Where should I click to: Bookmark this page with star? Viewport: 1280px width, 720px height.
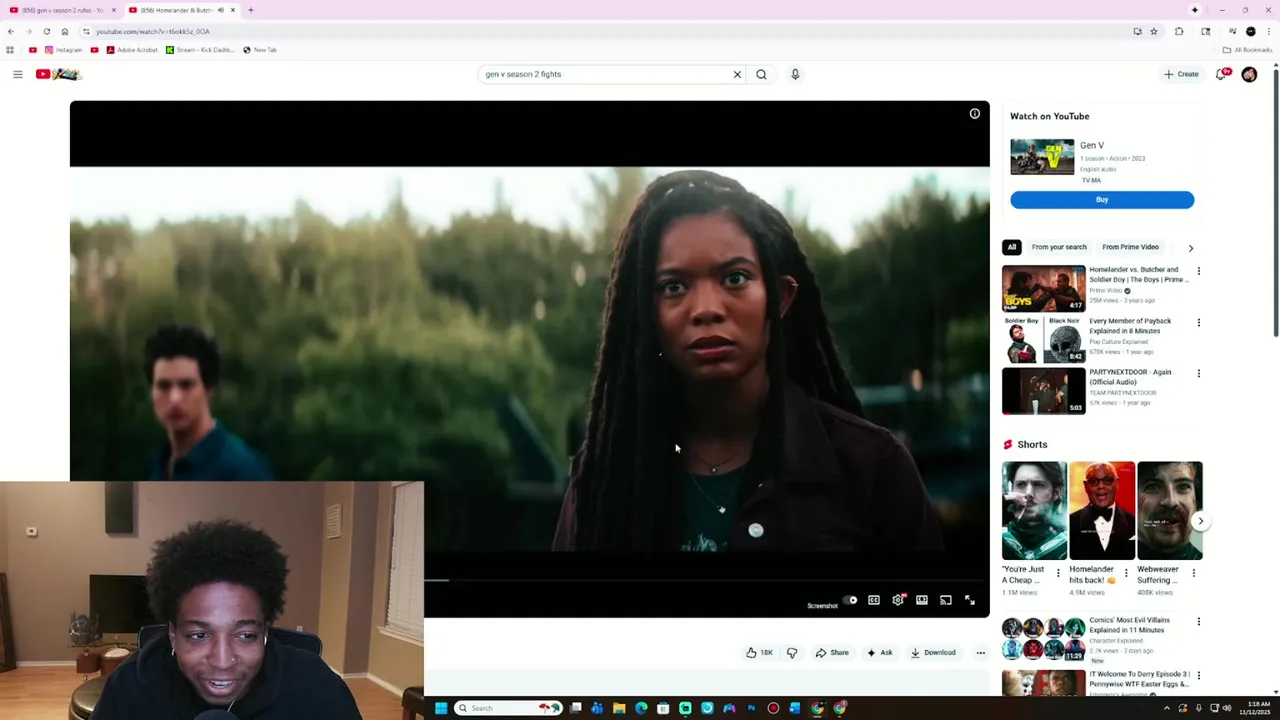pos(1153,31)
